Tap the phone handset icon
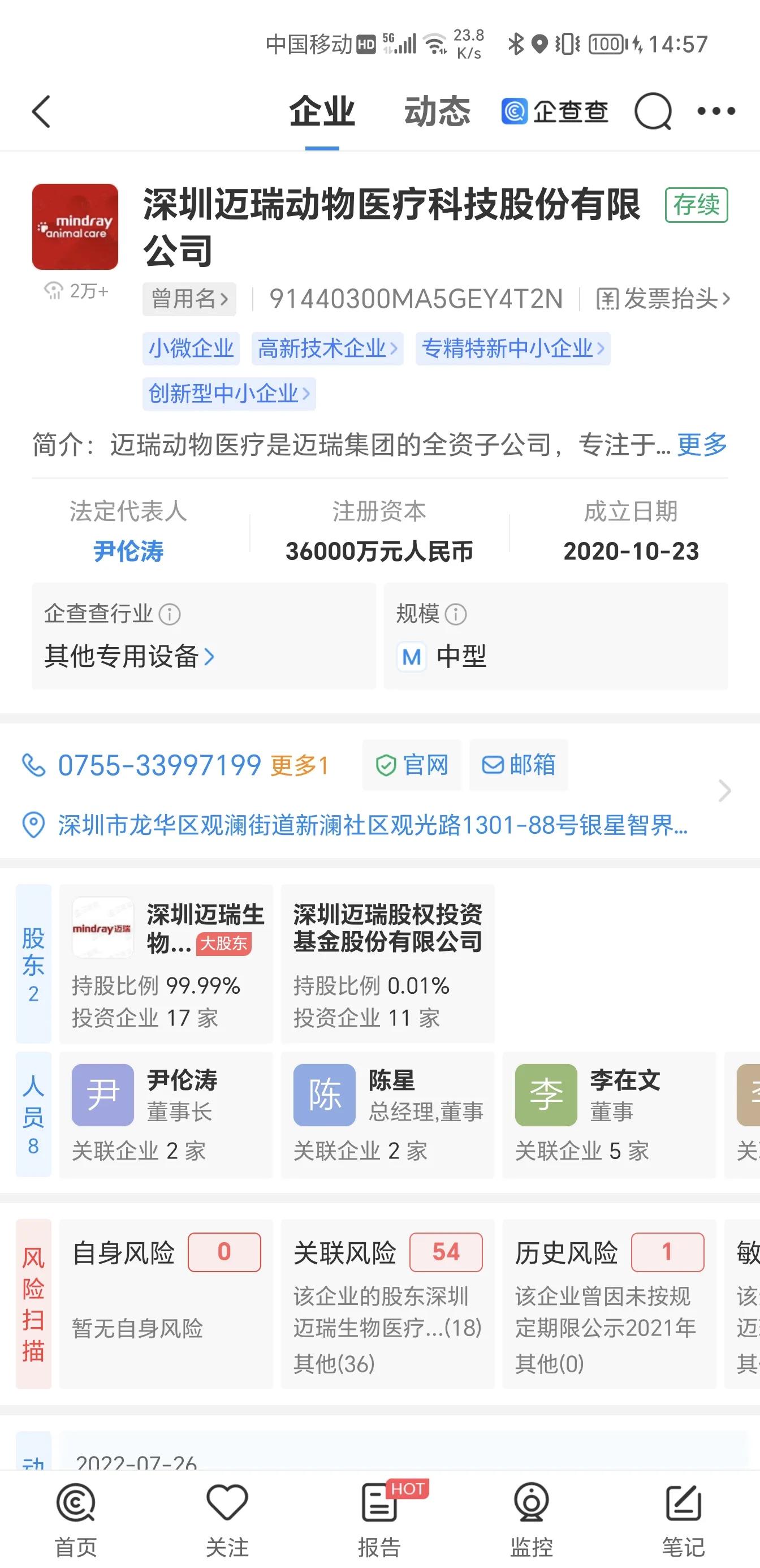The width and height of the screenshot is (760, 1568). click(33, 765)
